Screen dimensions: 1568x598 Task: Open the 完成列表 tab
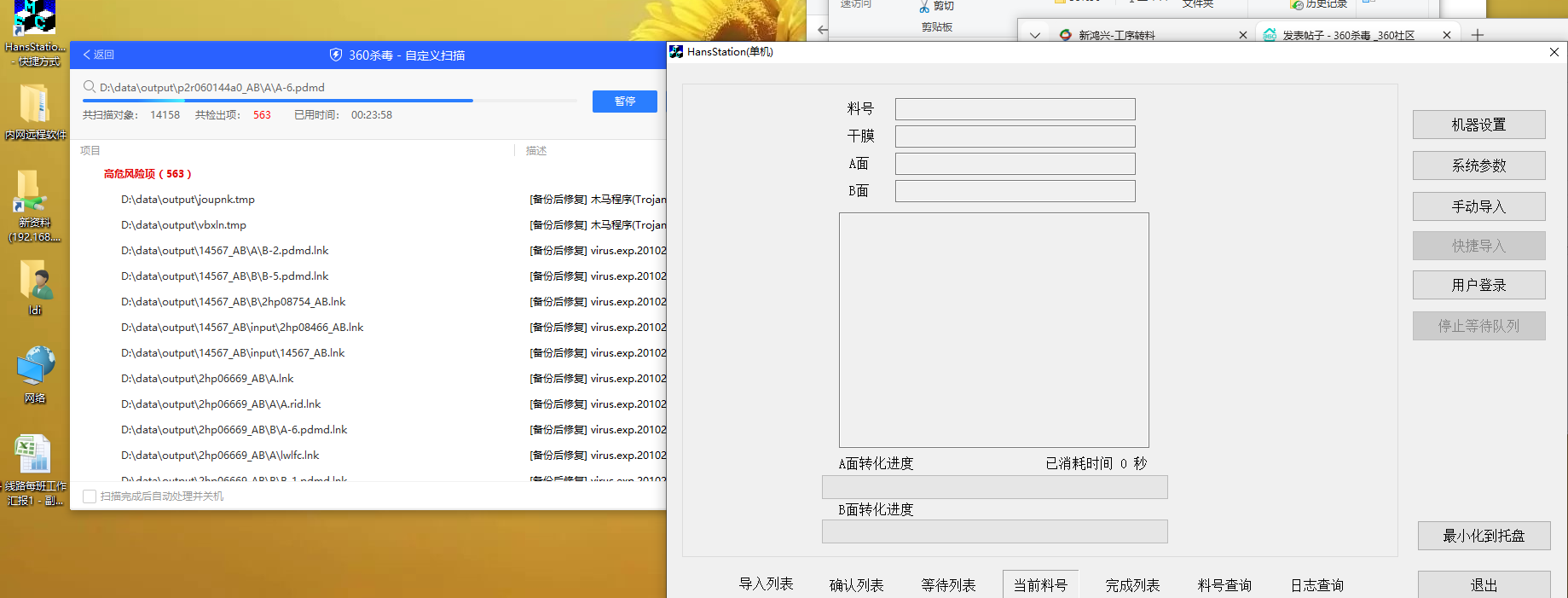click(1132, 585)
